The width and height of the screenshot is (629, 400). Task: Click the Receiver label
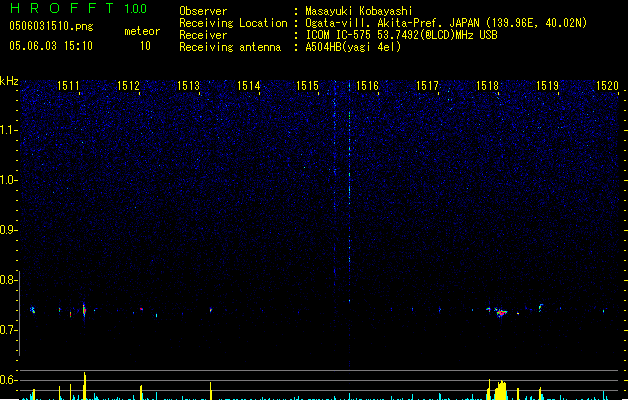[x=203, y=35]
